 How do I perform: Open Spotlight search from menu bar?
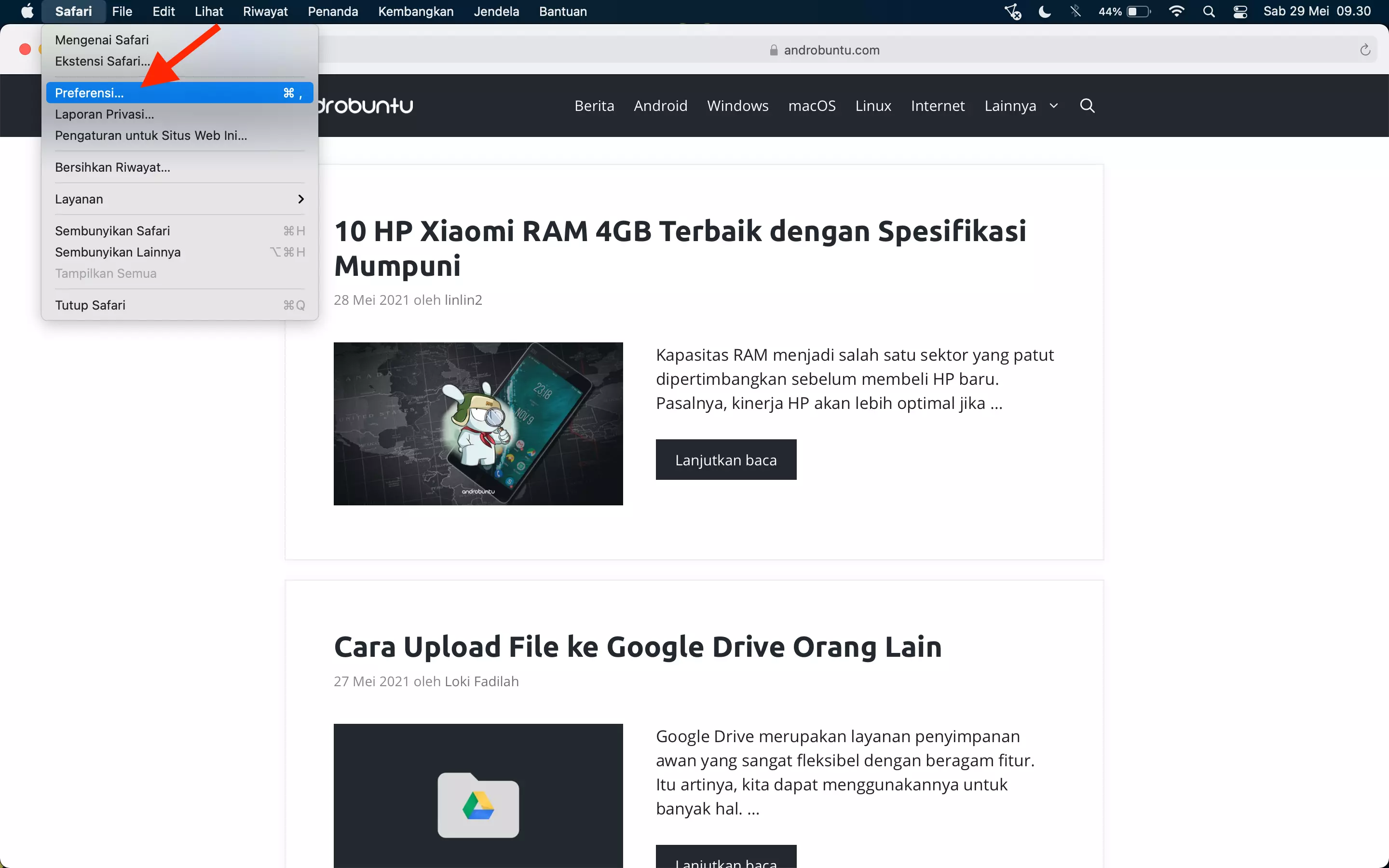(1209, 11)
